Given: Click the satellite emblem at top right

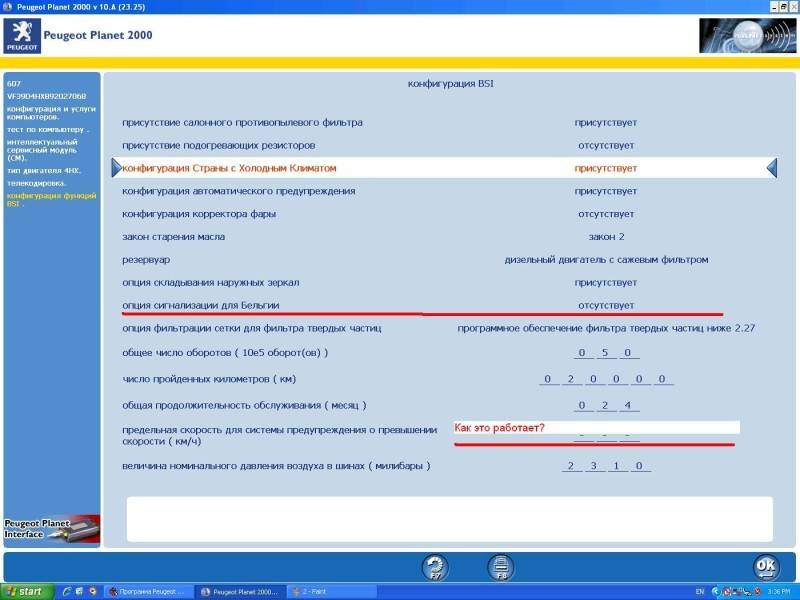Looking at the screenshot, I should tap(734, 36).
